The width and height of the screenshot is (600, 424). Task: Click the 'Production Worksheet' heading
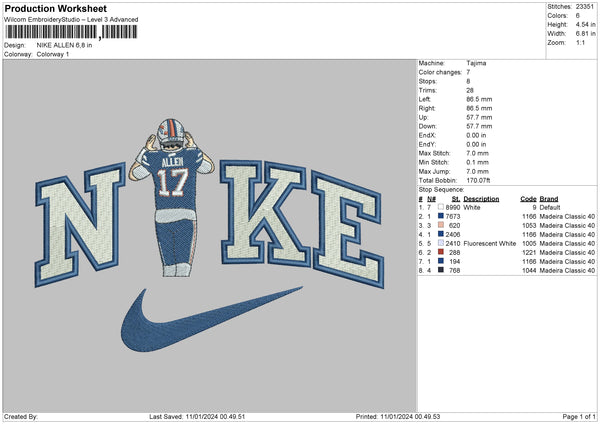tap(56, 8)
